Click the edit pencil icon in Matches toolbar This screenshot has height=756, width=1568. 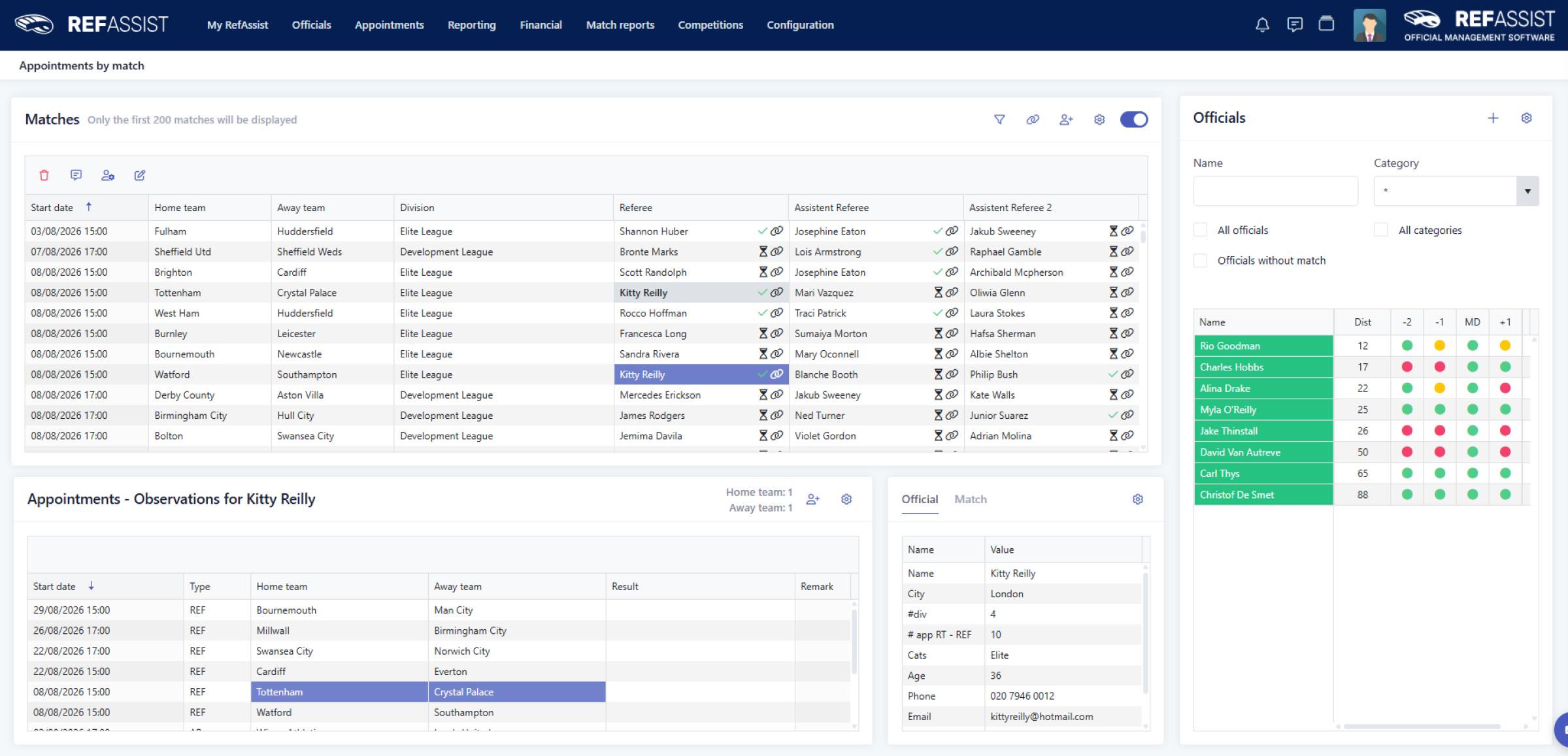[140, 175]
